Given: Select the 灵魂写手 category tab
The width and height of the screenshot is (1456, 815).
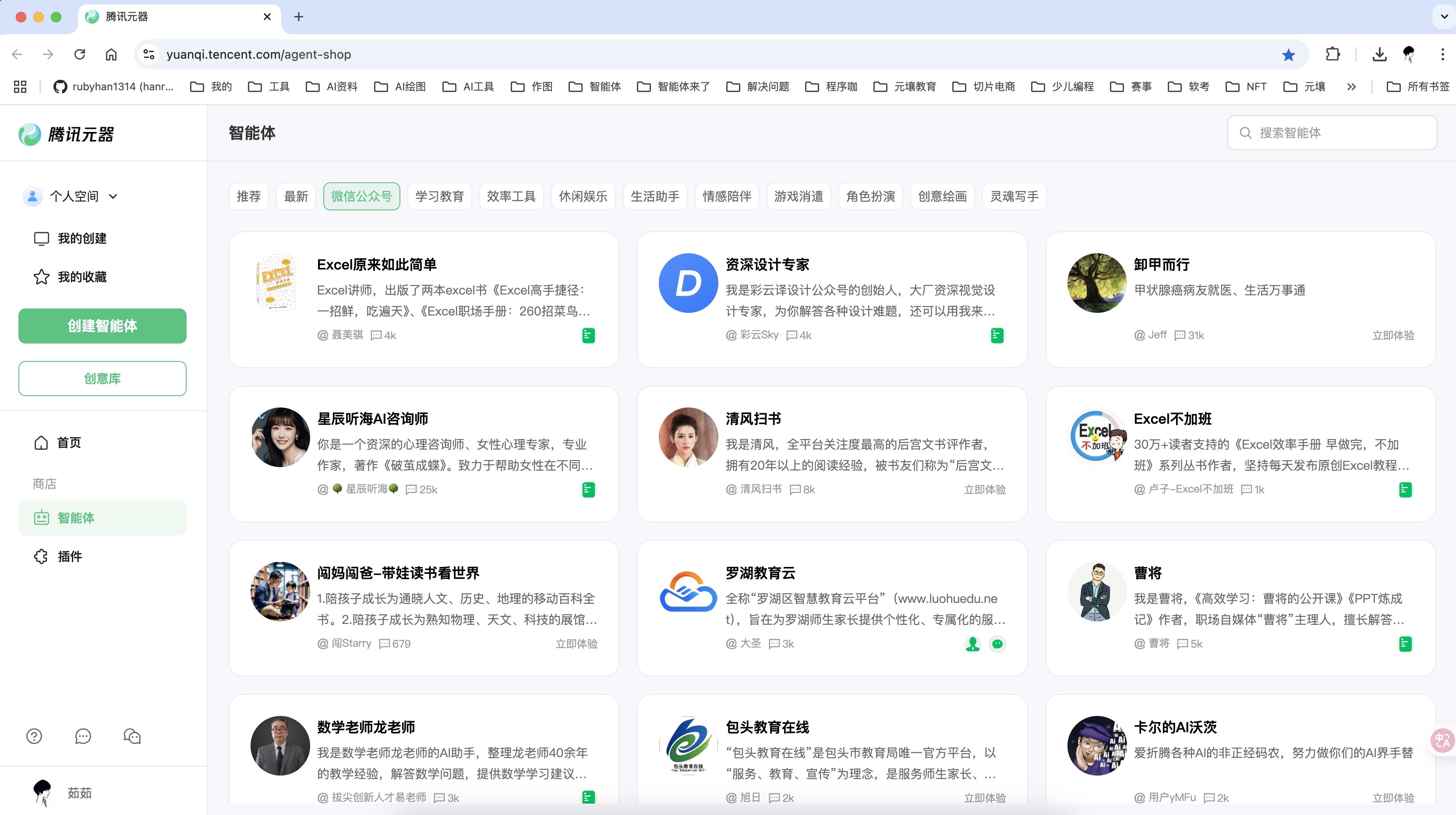Looking at the screenshot, I should pos(1014,196).
